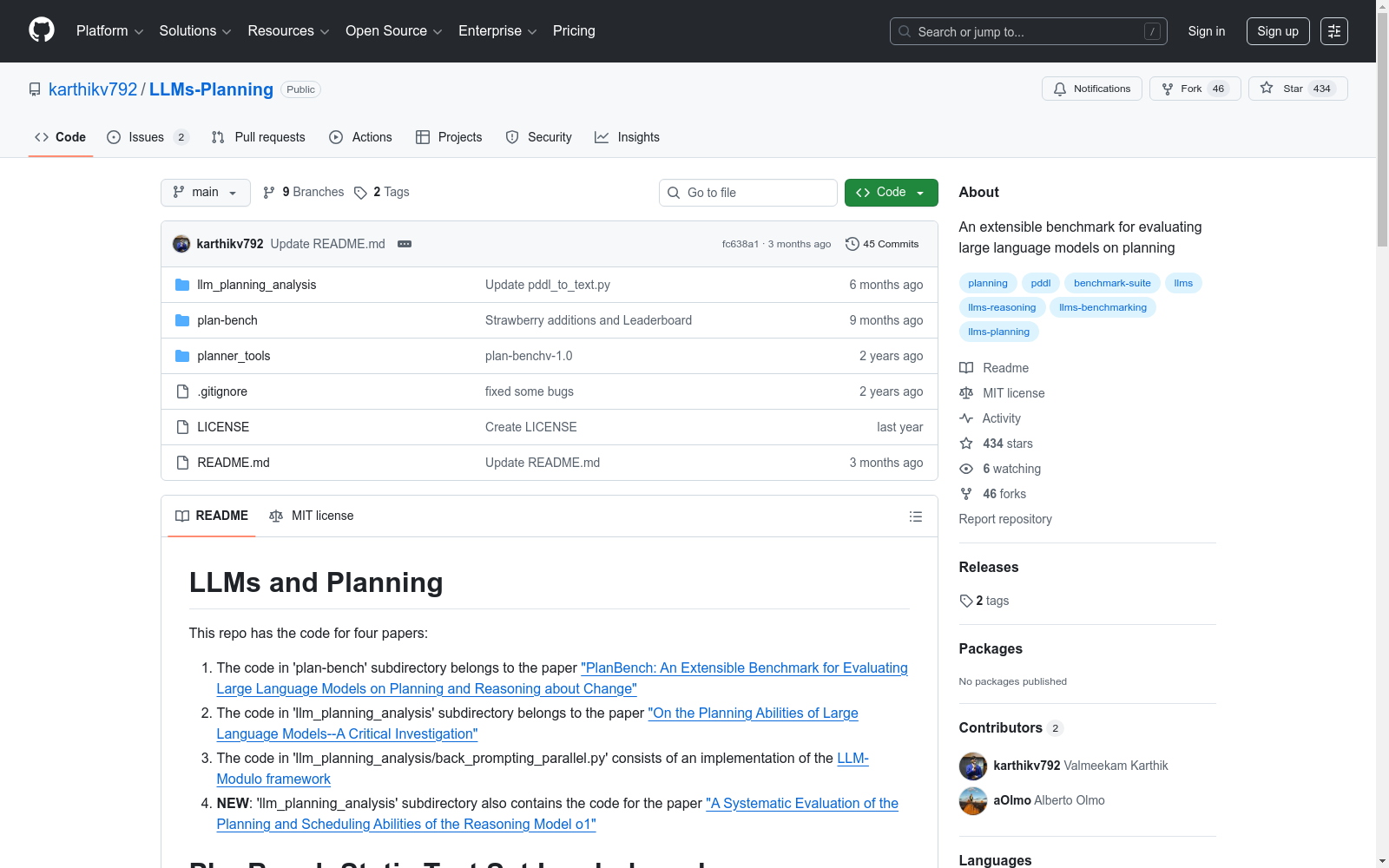The height and width of the screenshot is (868, 1389).
Task: Open the README.md file name
Action: point(234,463)
